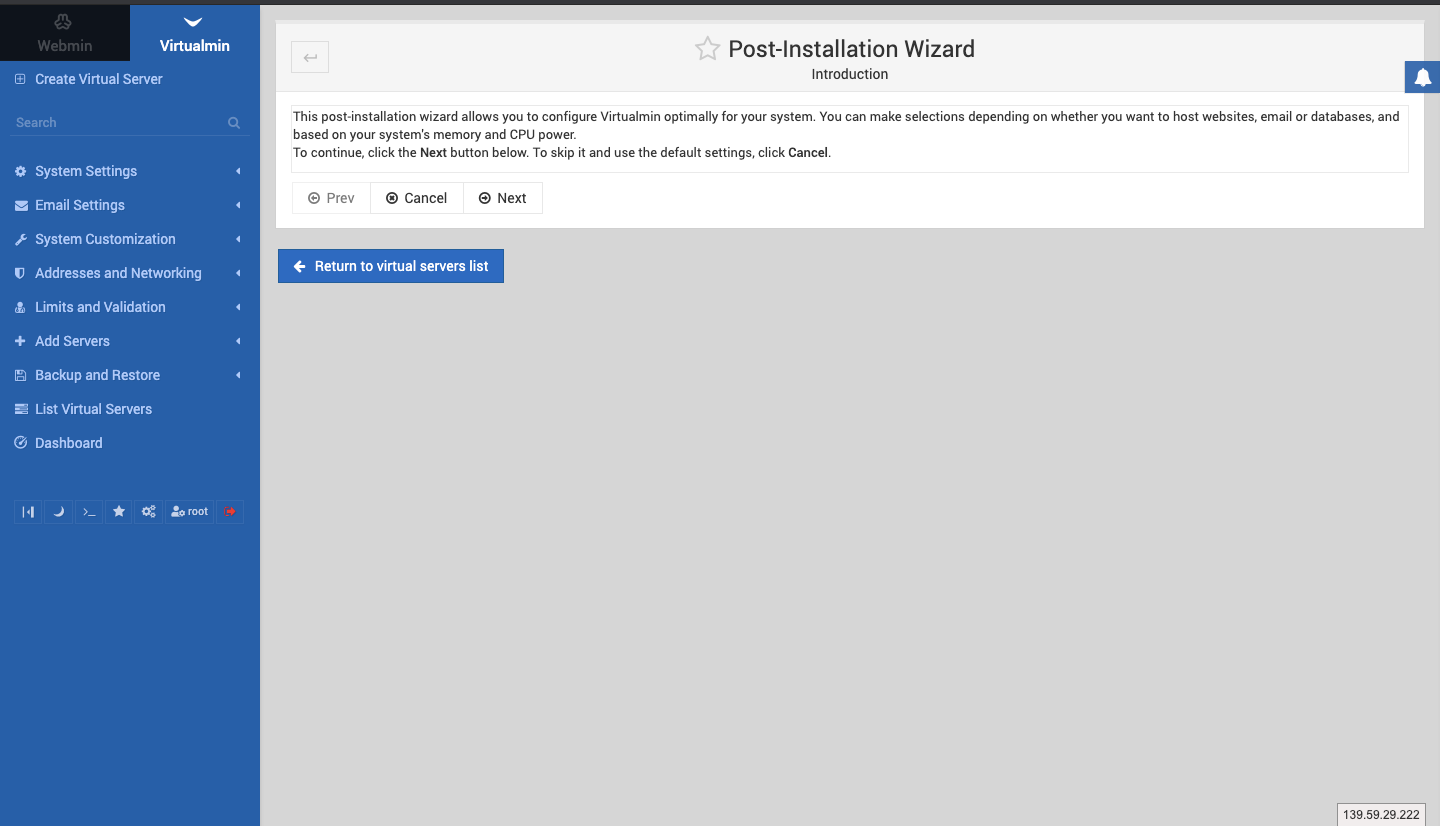Click Return to virtual servers list
Image resolution: width=1440 pixels, height=826 pixels.
(391, 266)
